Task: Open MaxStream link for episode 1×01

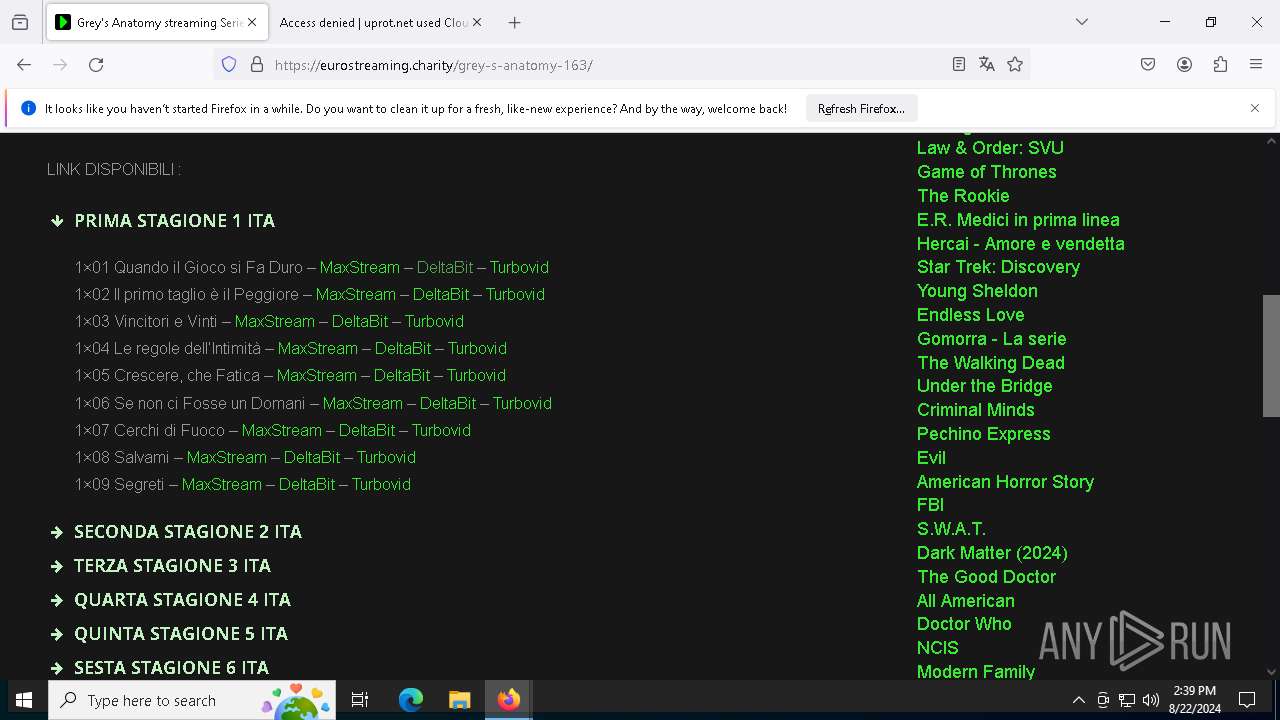Action: 359,267
